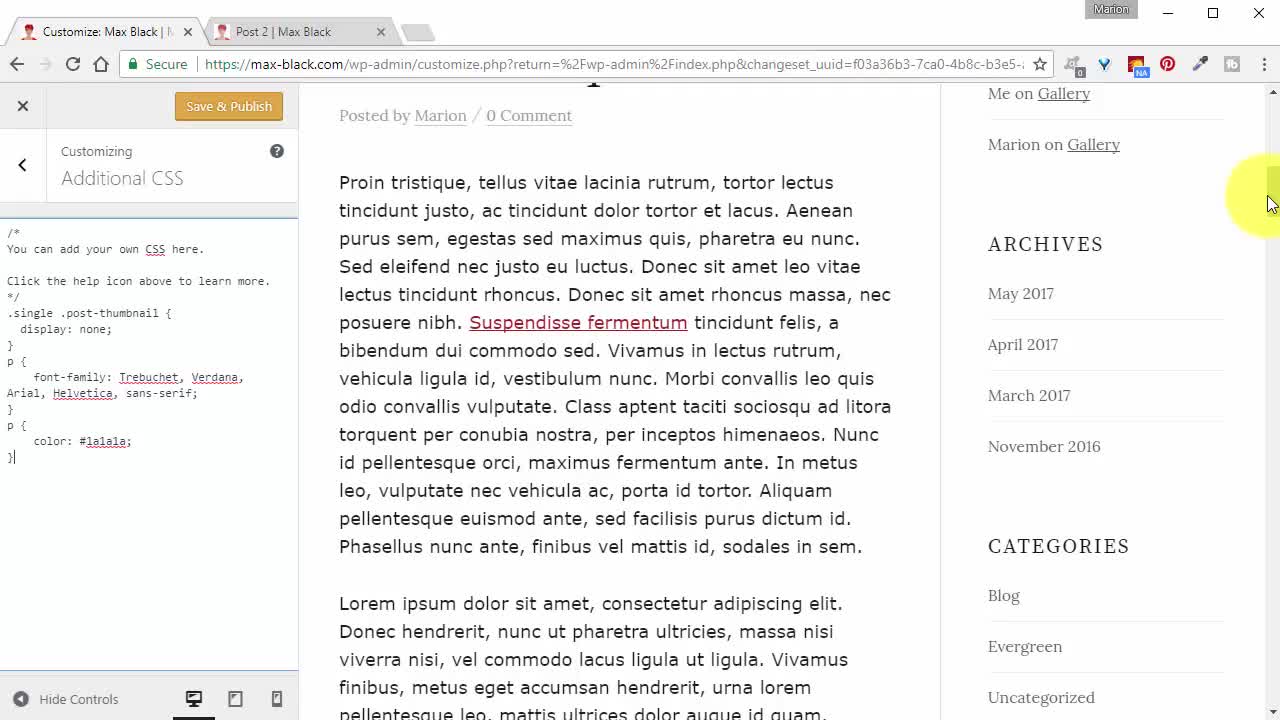Reload the current page
This screenshot has height=720, width=1280.
click(x=73, y=64)
